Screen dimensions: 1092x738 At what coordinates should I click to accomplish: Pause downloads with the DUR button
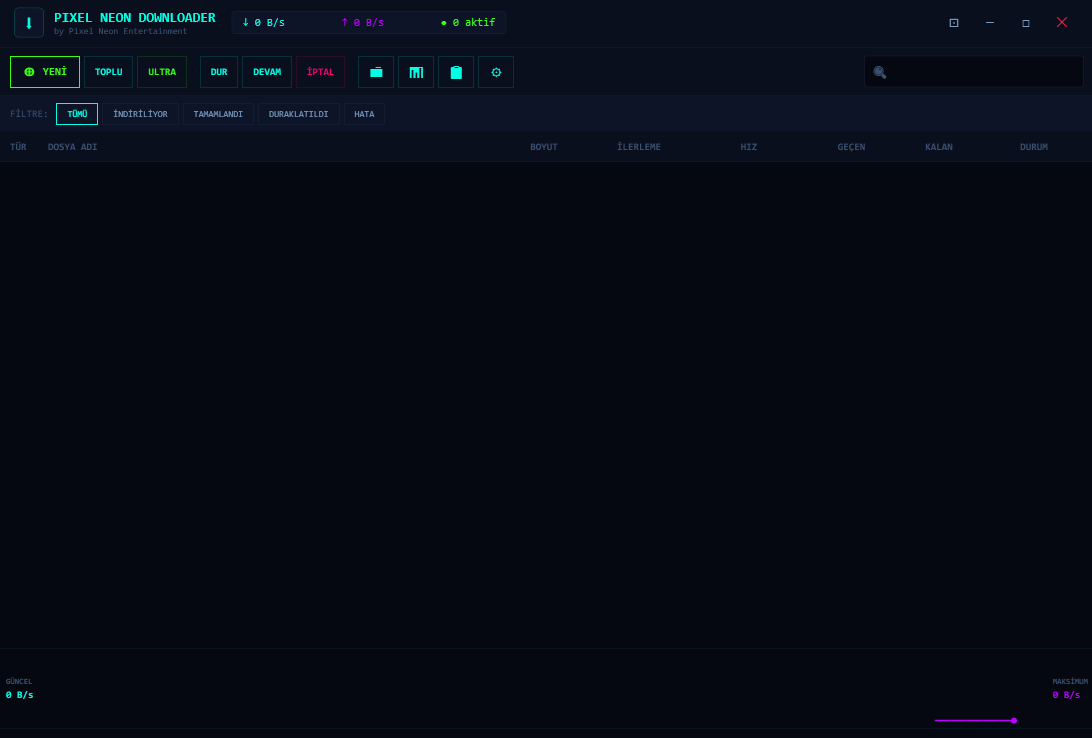(x=219, y=72)
